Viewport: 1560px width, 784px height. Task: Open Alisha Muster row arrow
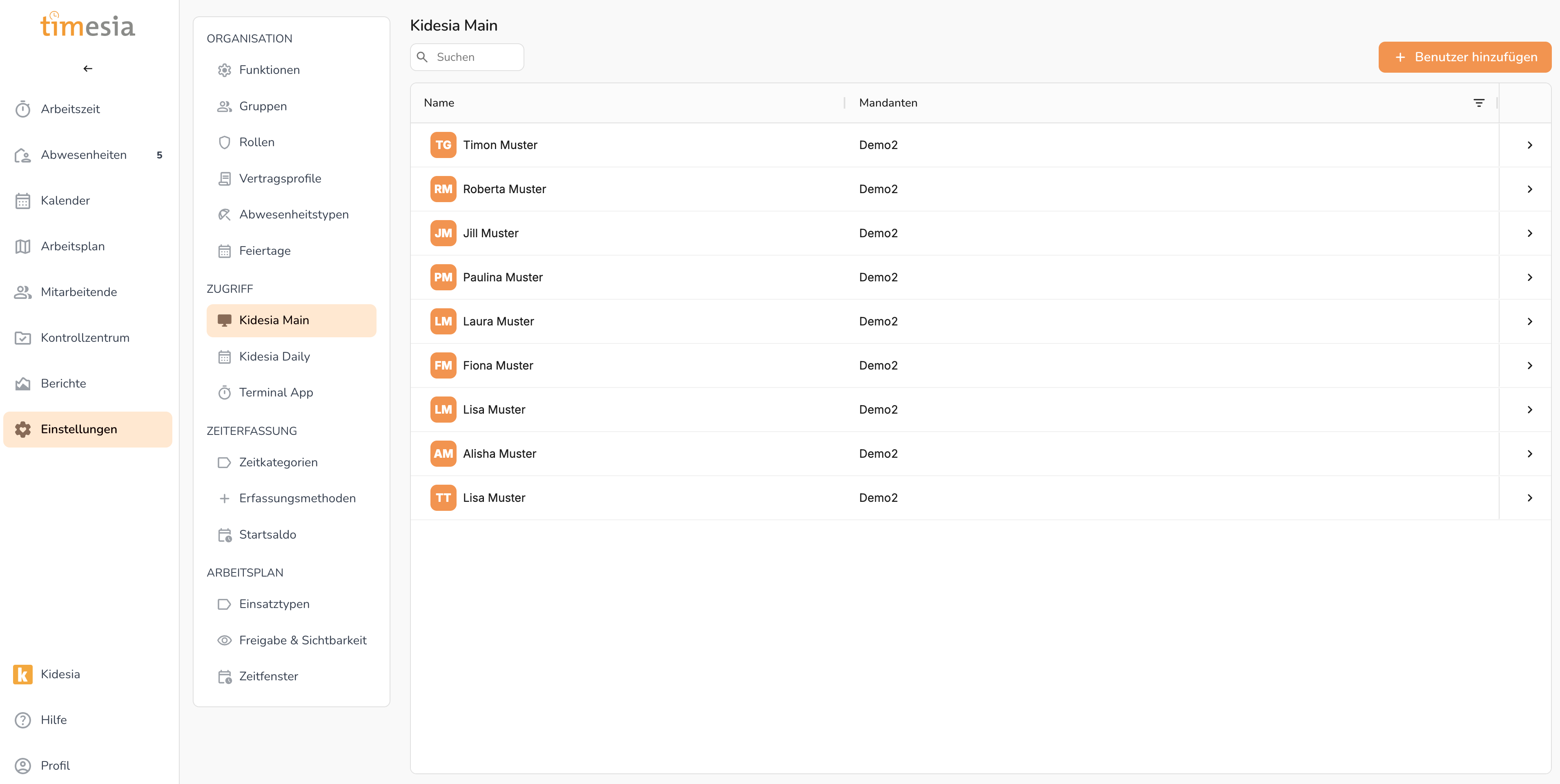point(1530,454)
